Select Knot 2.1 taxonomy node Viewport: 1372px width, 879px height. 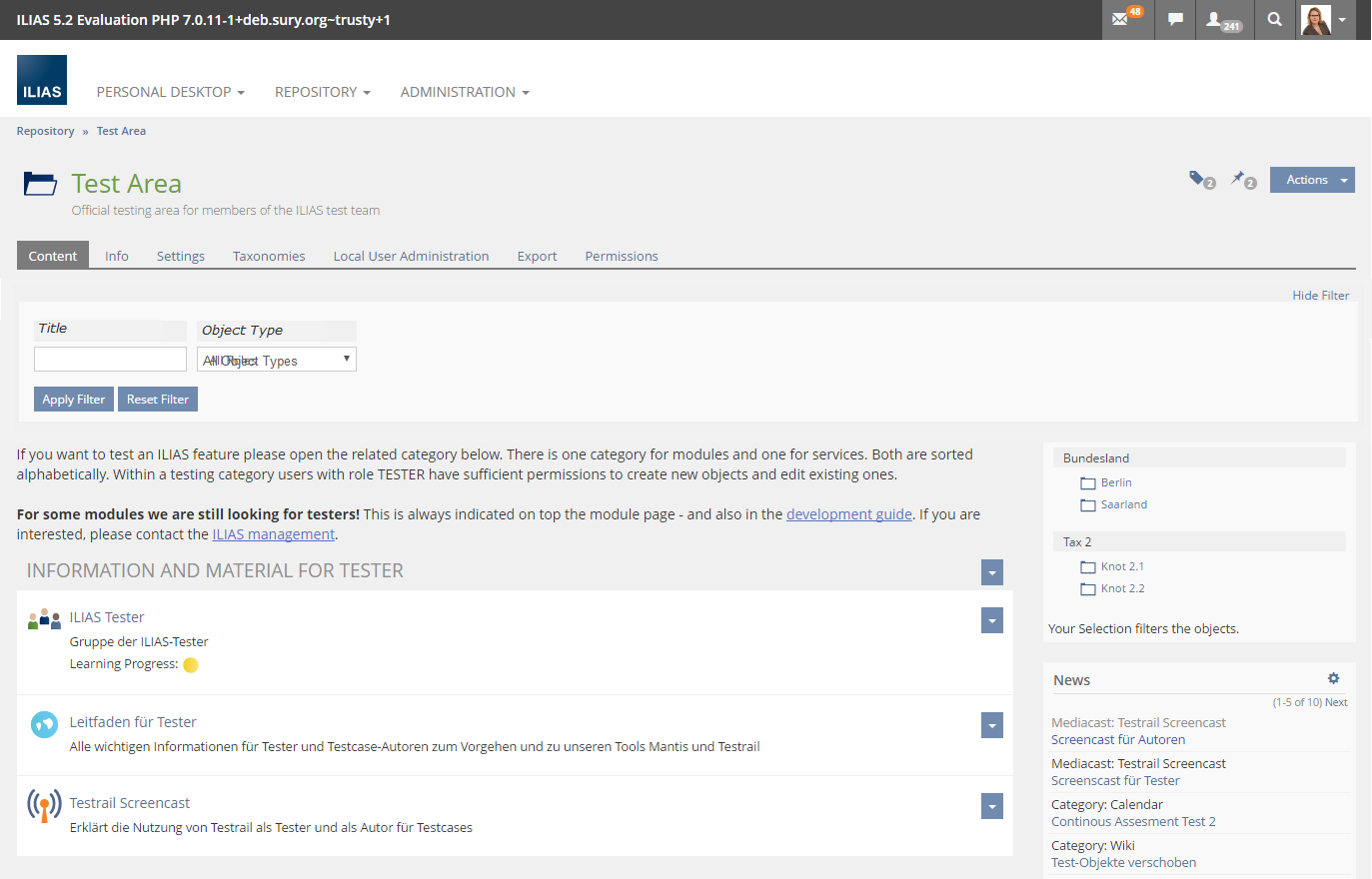coord(1122,566)
